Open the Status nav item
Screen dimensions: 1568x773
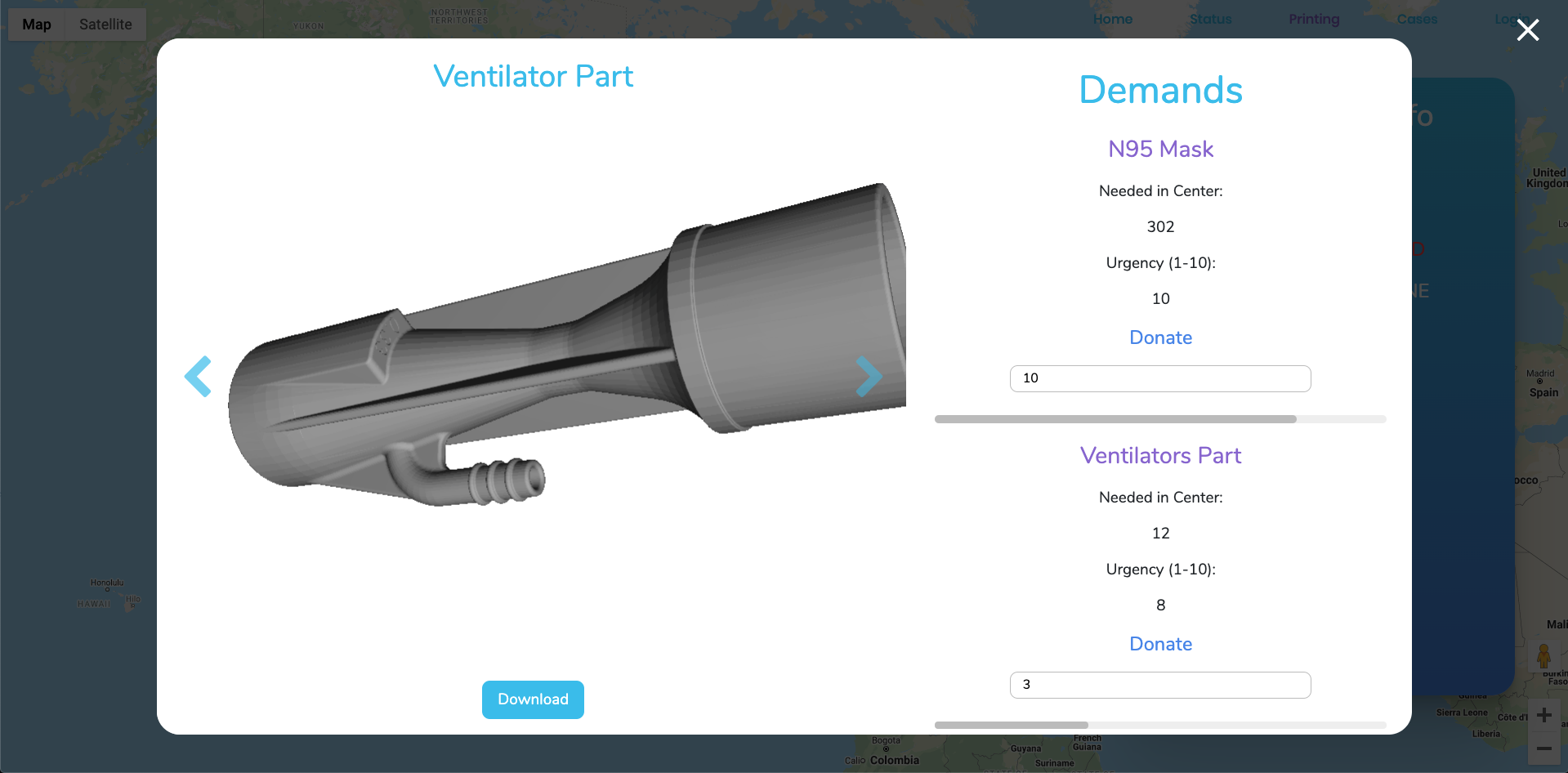tap(1210, 19)
